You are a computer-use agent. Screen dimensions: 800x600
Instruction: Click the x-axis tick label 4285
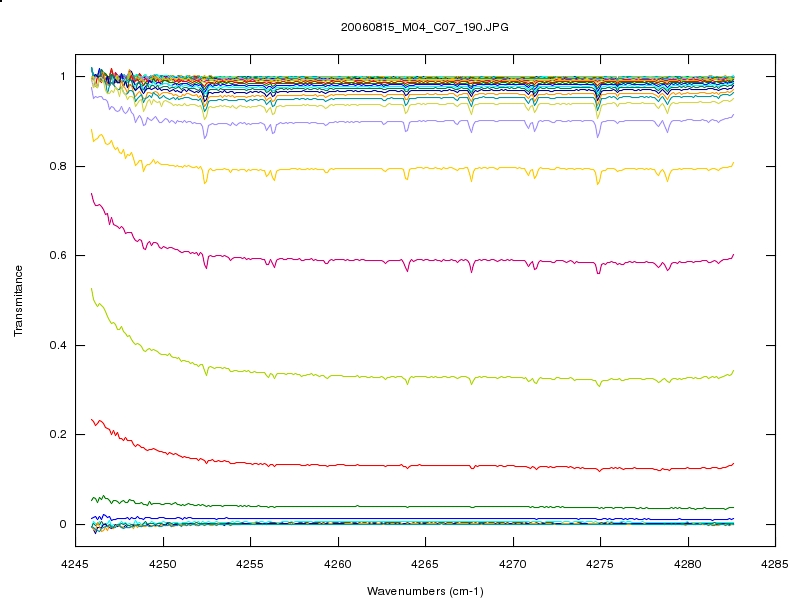(x=775, y=564)
